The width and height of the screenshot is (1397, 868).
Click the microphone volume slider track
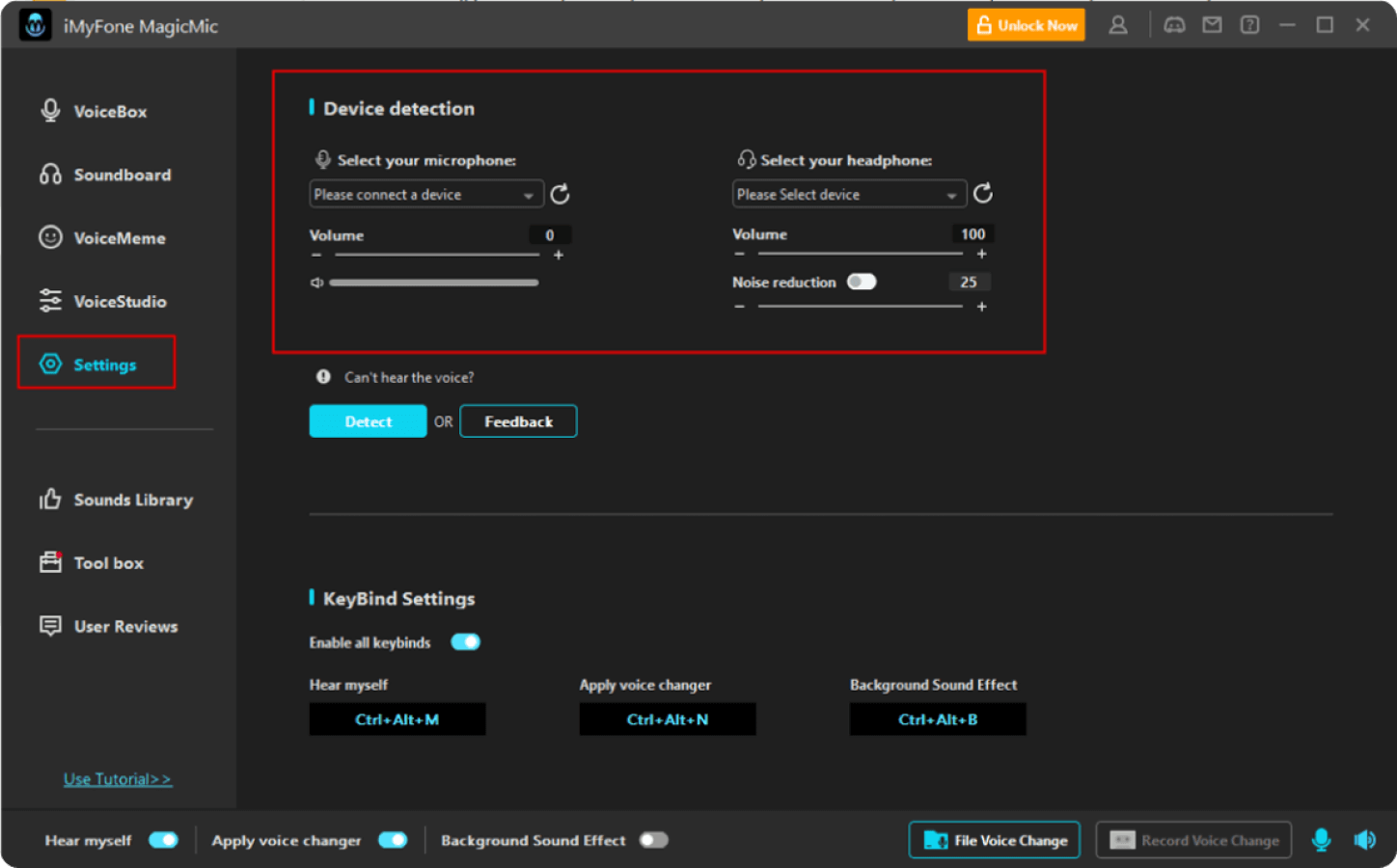click(x=437, y=255)
